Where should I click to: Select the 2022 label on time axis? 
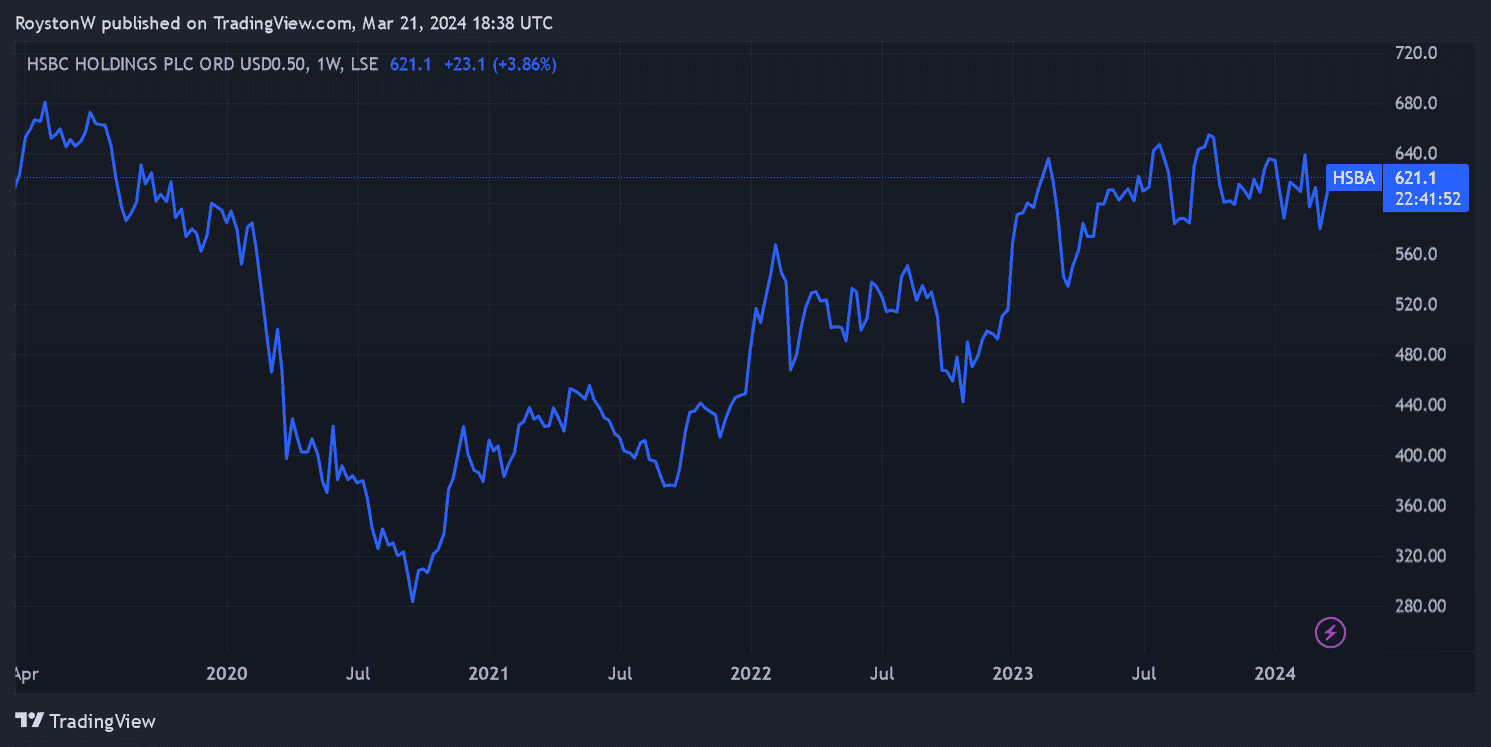(750, 674)
